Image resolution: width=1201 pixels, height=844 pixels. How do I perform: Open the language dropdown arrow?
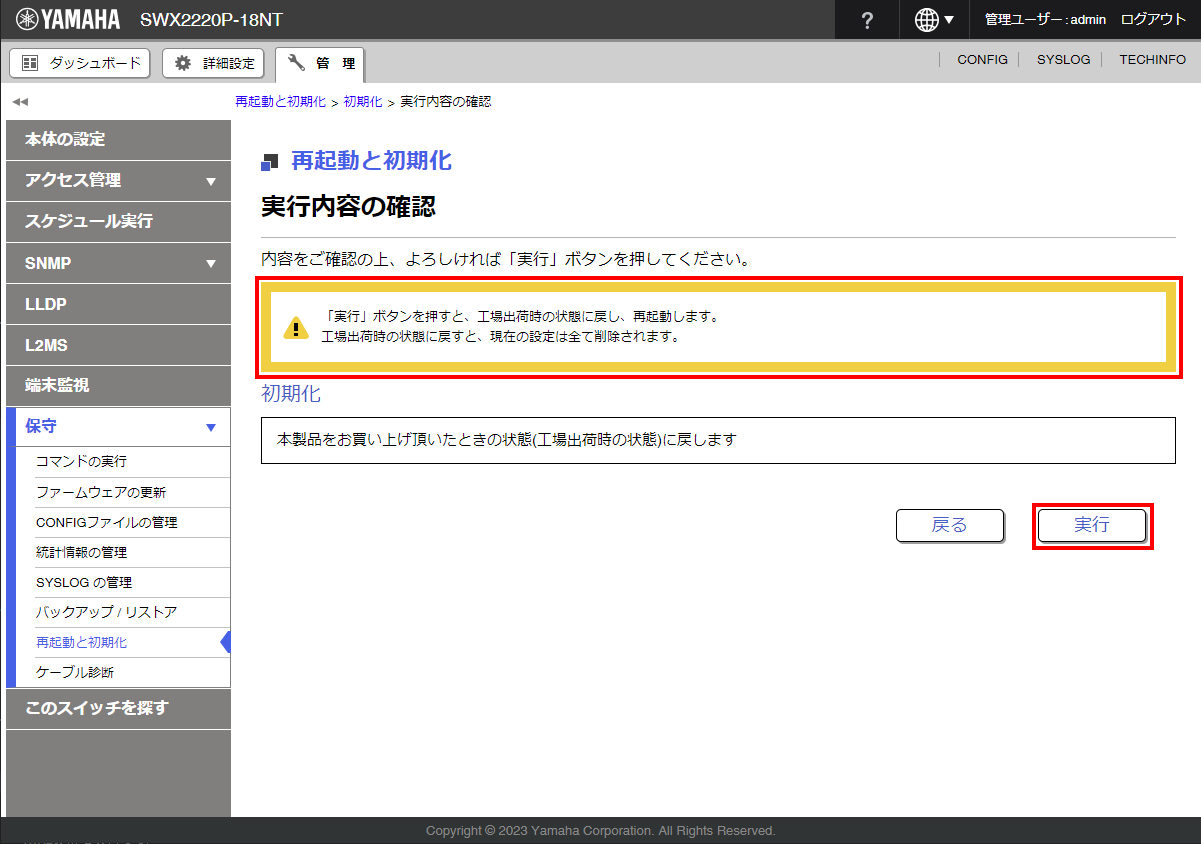tap(951, 19)
